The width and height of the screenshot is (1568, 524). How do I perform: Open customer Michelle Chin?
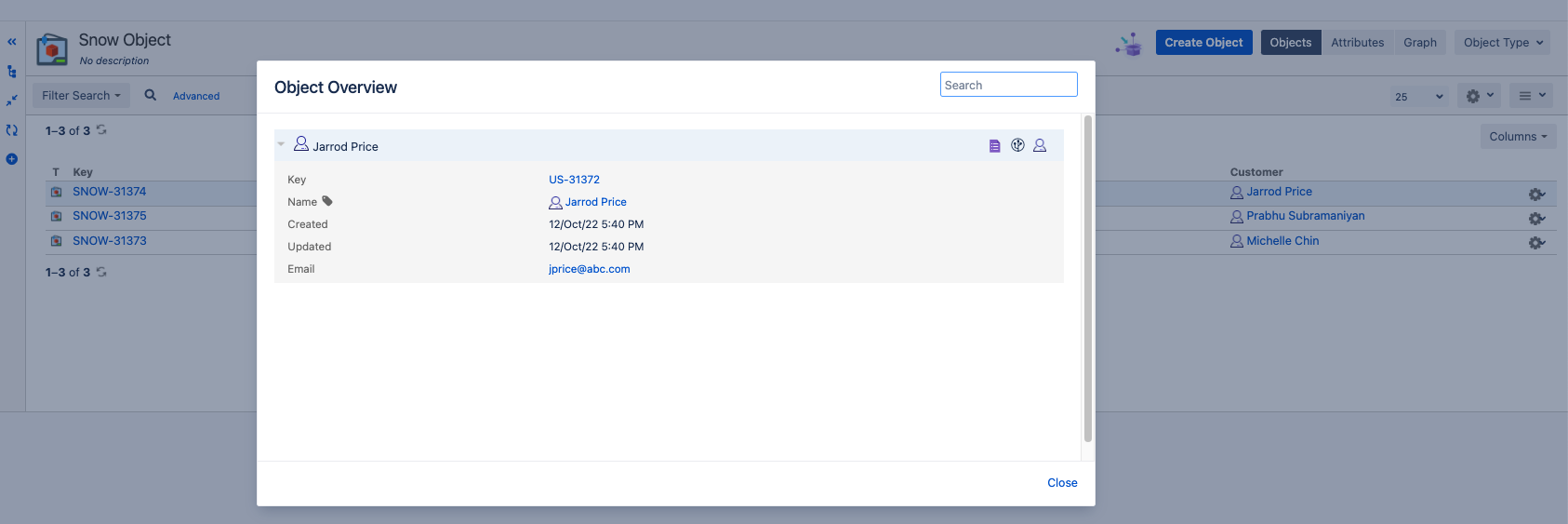point(1282,241)
